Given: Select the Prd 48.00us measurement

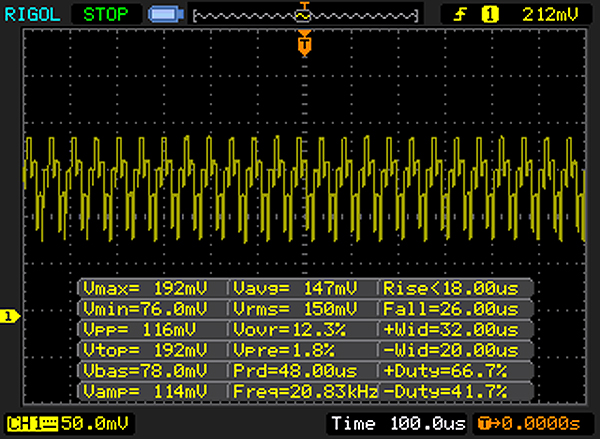Looking at the screenshot, I should [x=303, y=370].
